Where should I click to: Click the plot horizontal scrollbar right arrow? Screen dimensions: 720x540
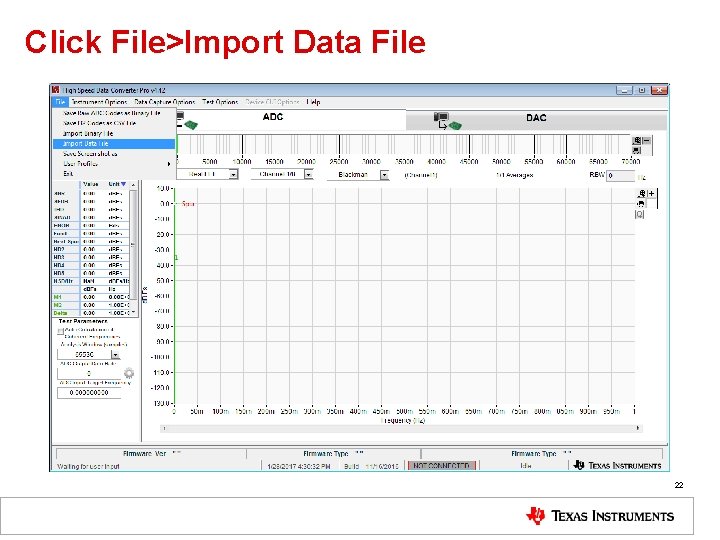[638, 428]
